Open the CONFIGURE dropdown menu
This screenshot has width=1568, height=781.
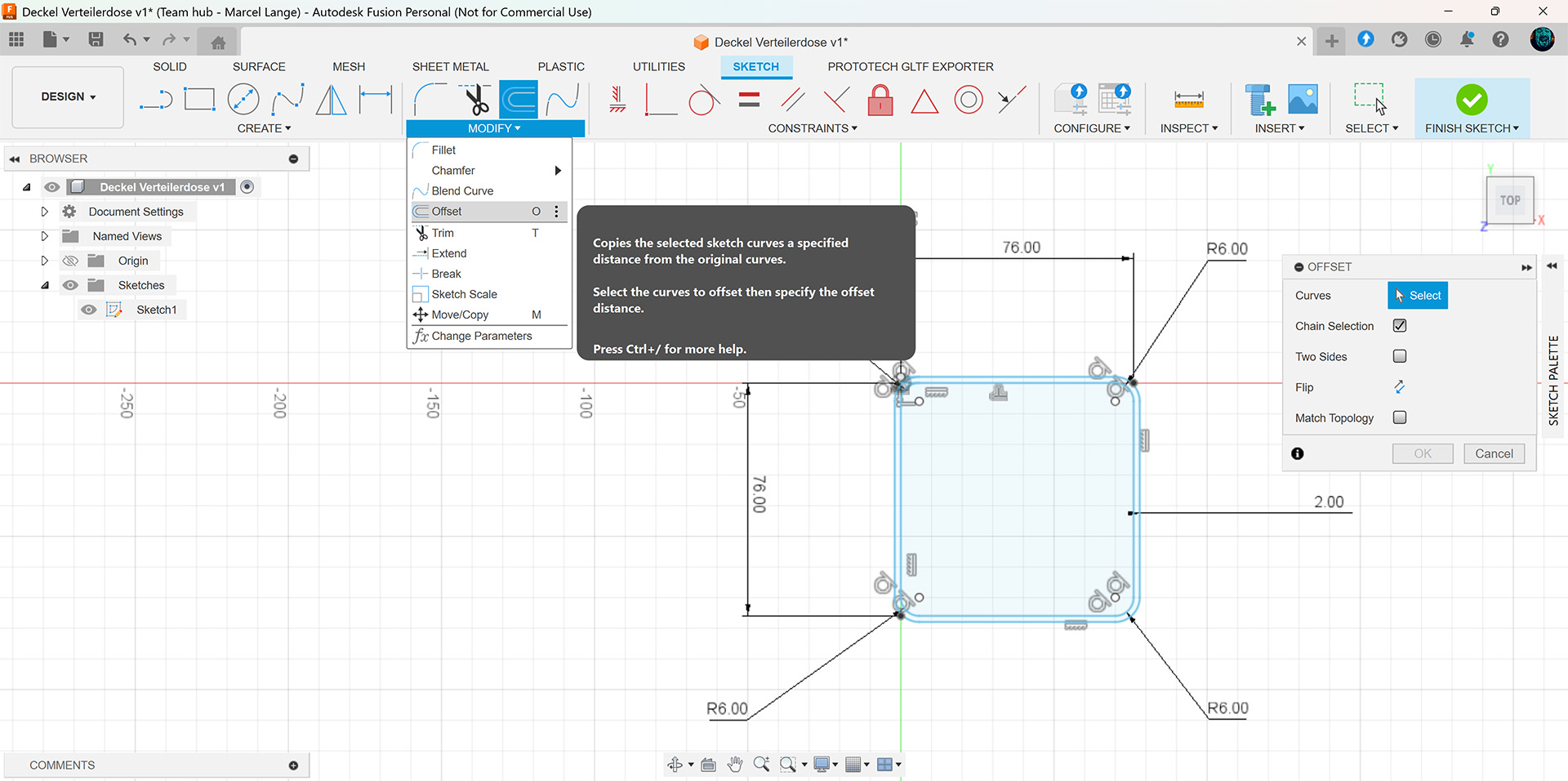tap(1092, 128)
